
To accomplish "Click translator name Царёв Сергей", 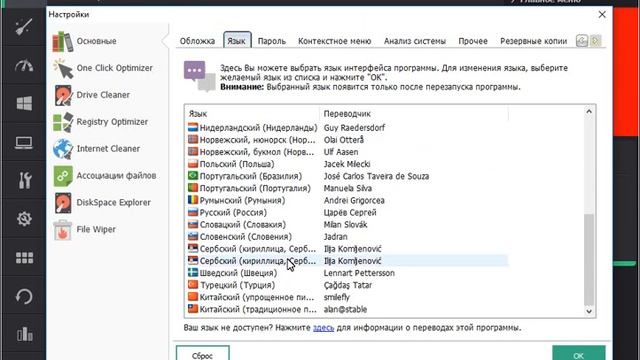I will click(x=350, y=212).
